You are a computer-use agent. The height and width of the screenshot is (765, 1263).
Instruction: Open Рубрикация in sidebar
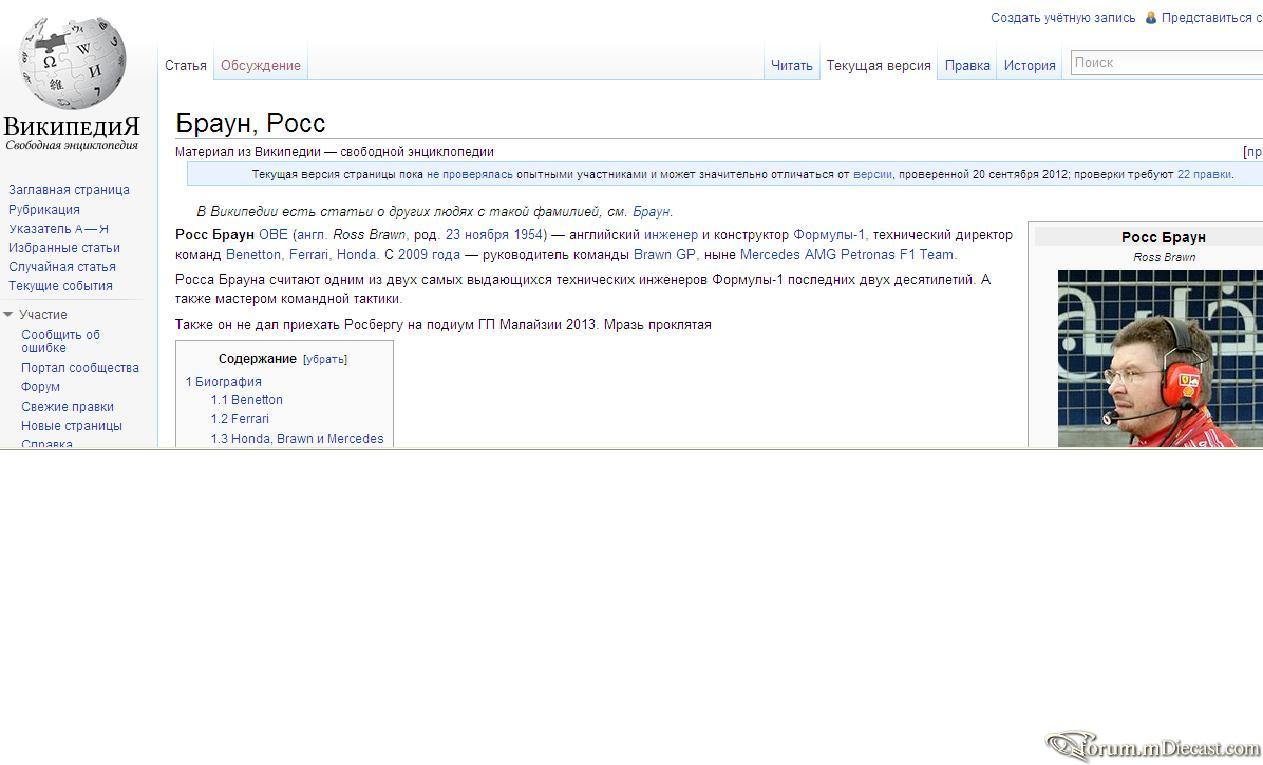pos(44,210)
